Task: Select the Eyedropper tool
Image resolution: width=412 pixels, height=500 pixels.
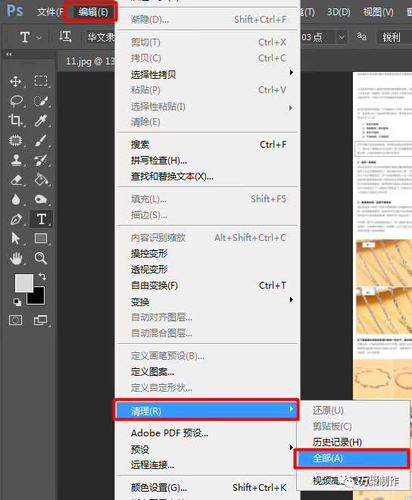Action: tap(41, 120)
